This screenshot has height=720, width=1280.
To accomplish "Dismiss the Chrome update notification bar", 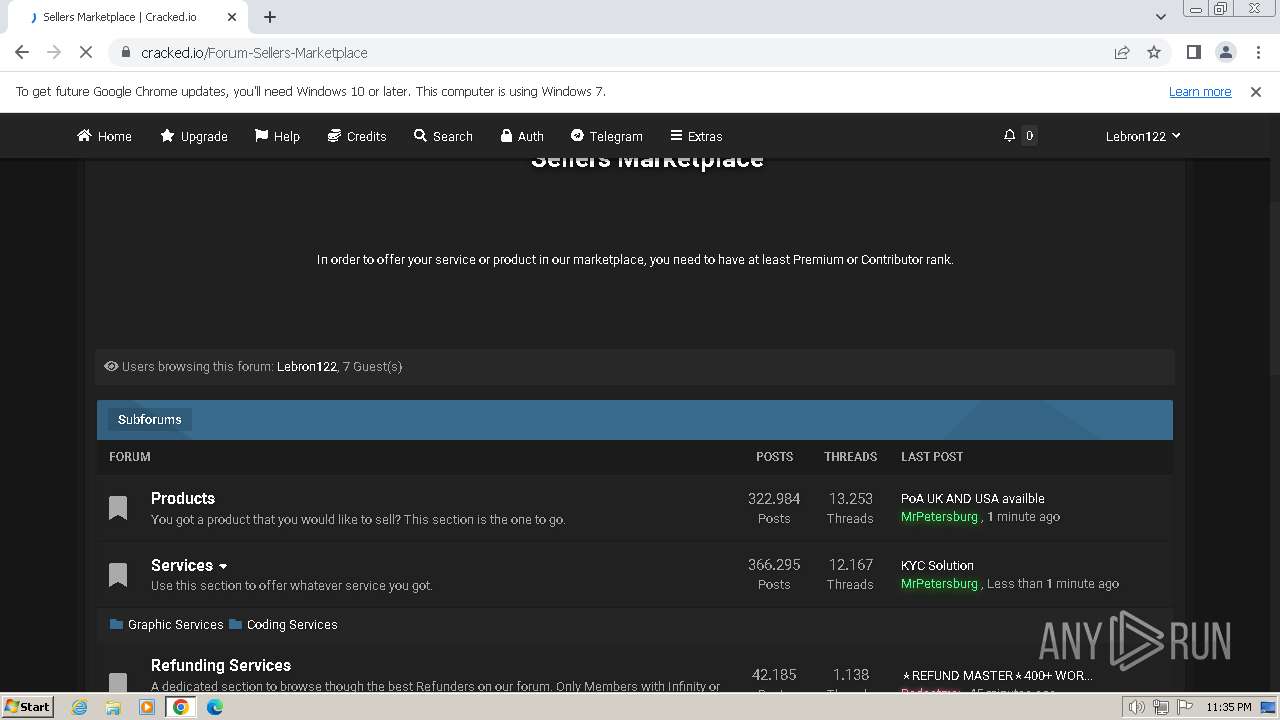I will [1256, 91].
